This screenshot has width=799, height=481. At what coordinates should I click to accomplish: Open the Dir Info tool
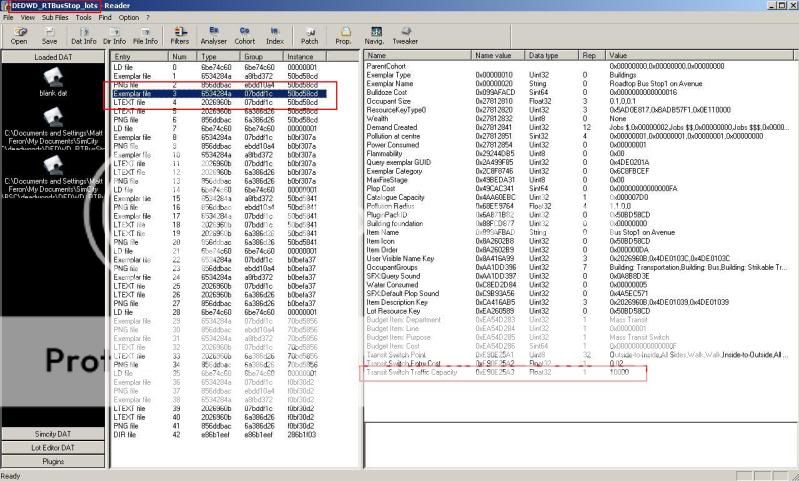coord(114,34)
